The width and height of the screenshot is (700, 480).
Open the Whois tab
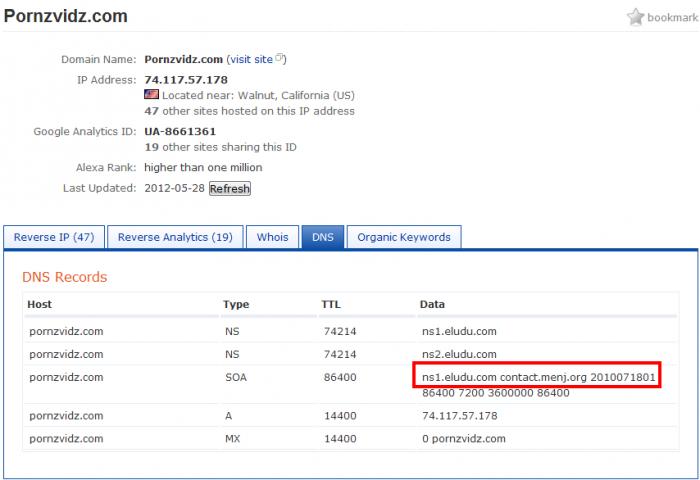(x=272, y=237)
